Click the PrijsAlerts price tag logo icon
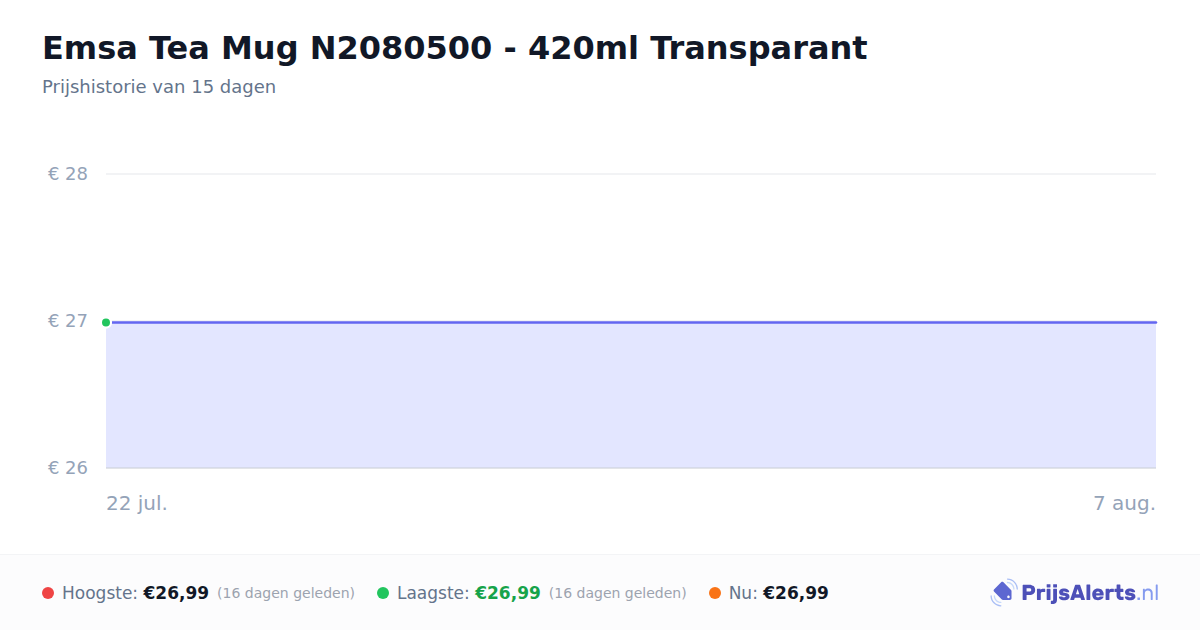This screenshot has width=1200, height=630. pyautogui.click(x=1004, y=593)
